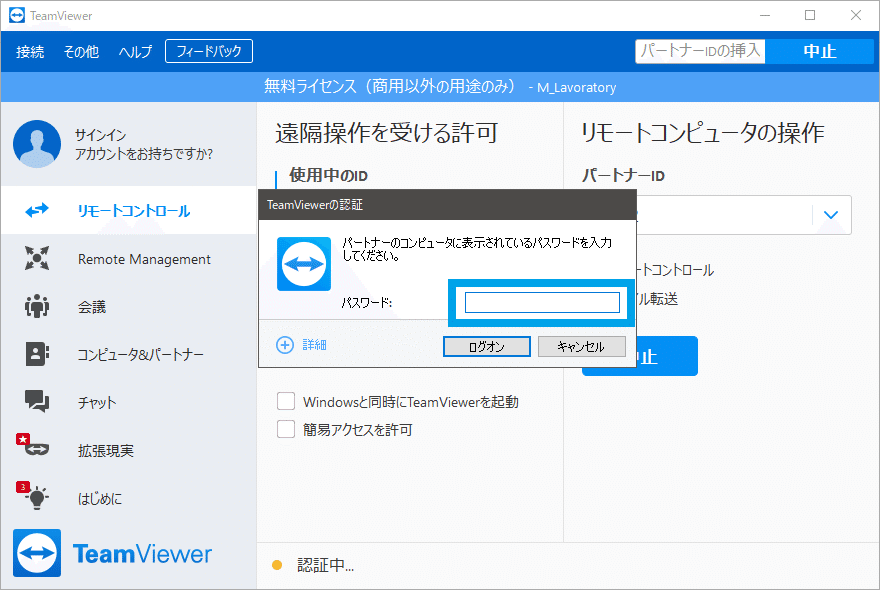Screen dimensions: 880x590
Task: Click the ログオン button
Action: pos(487,347)
